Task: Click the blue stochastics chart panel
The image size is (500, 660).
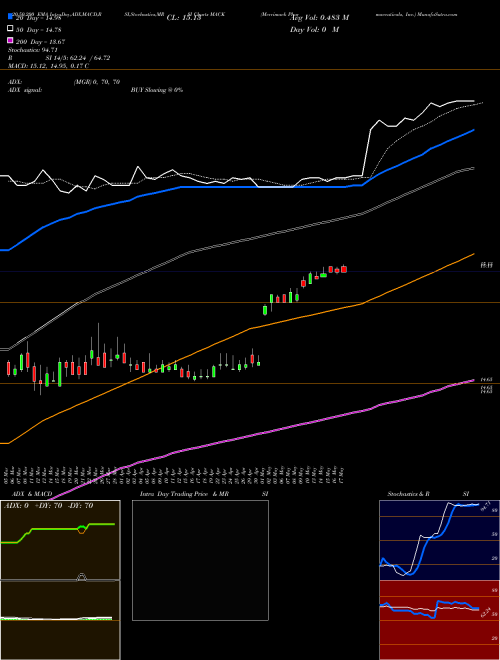Action: tap(439, 540)
